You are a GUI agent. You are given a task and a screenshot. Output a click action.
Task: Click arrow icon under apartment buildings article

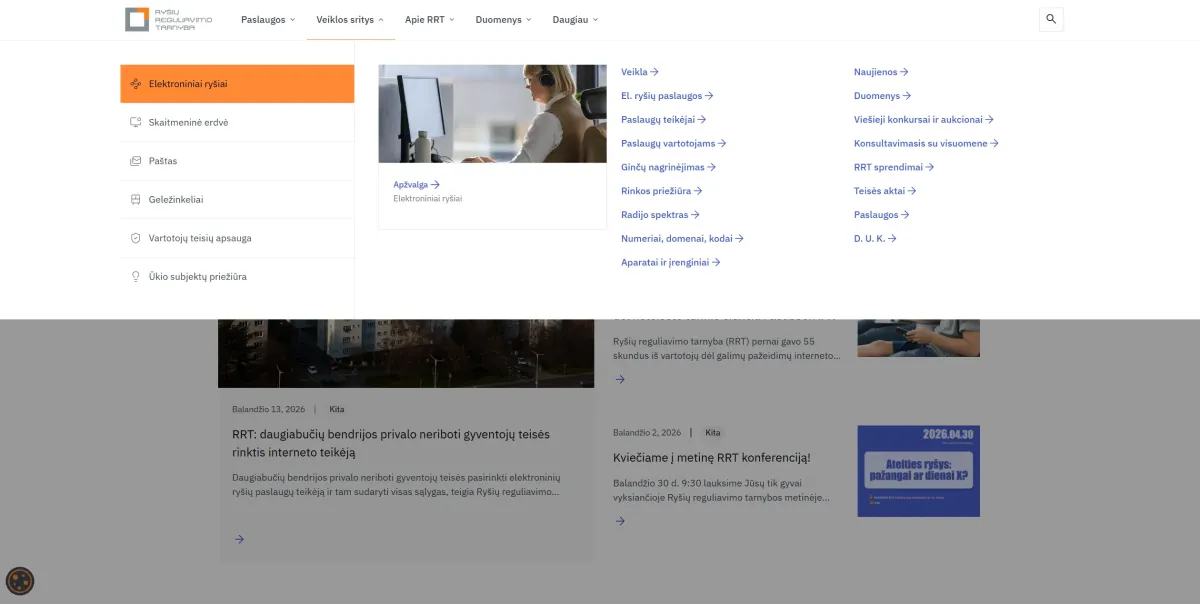tap(239, 539)
